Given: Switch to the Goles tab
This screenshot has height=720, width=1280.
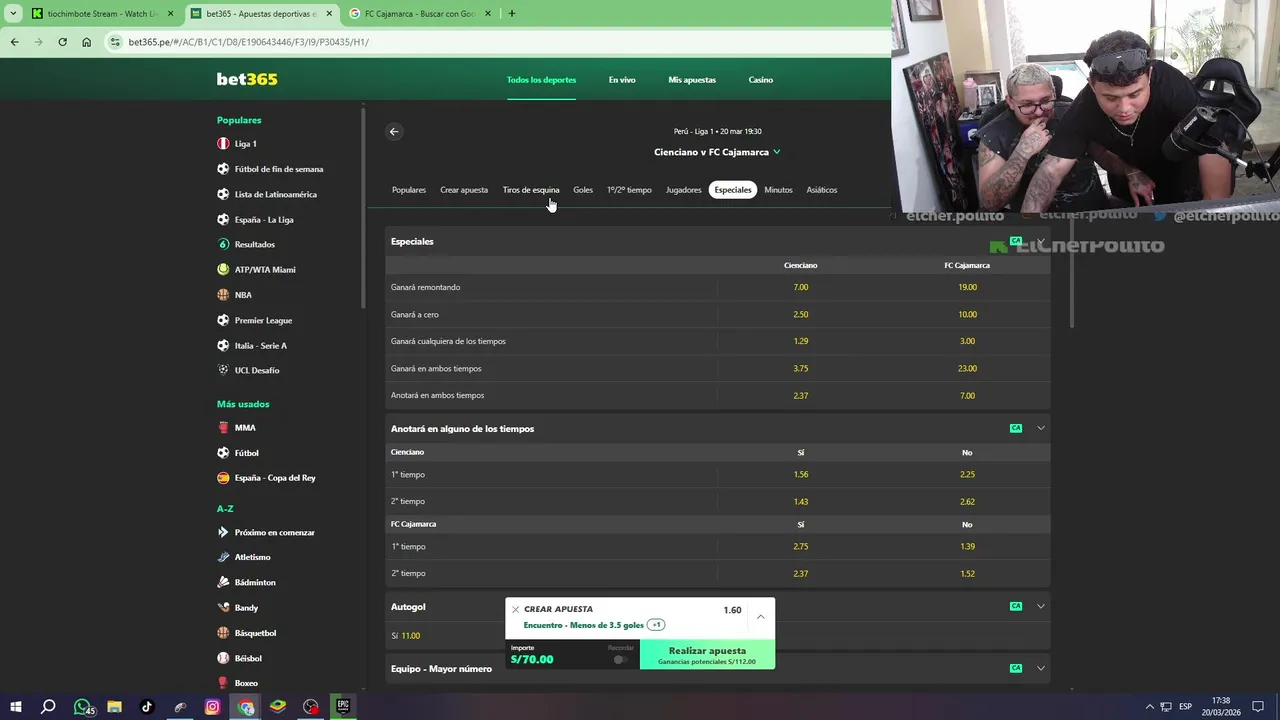Looking at the screenshot, I should point(583,190).
